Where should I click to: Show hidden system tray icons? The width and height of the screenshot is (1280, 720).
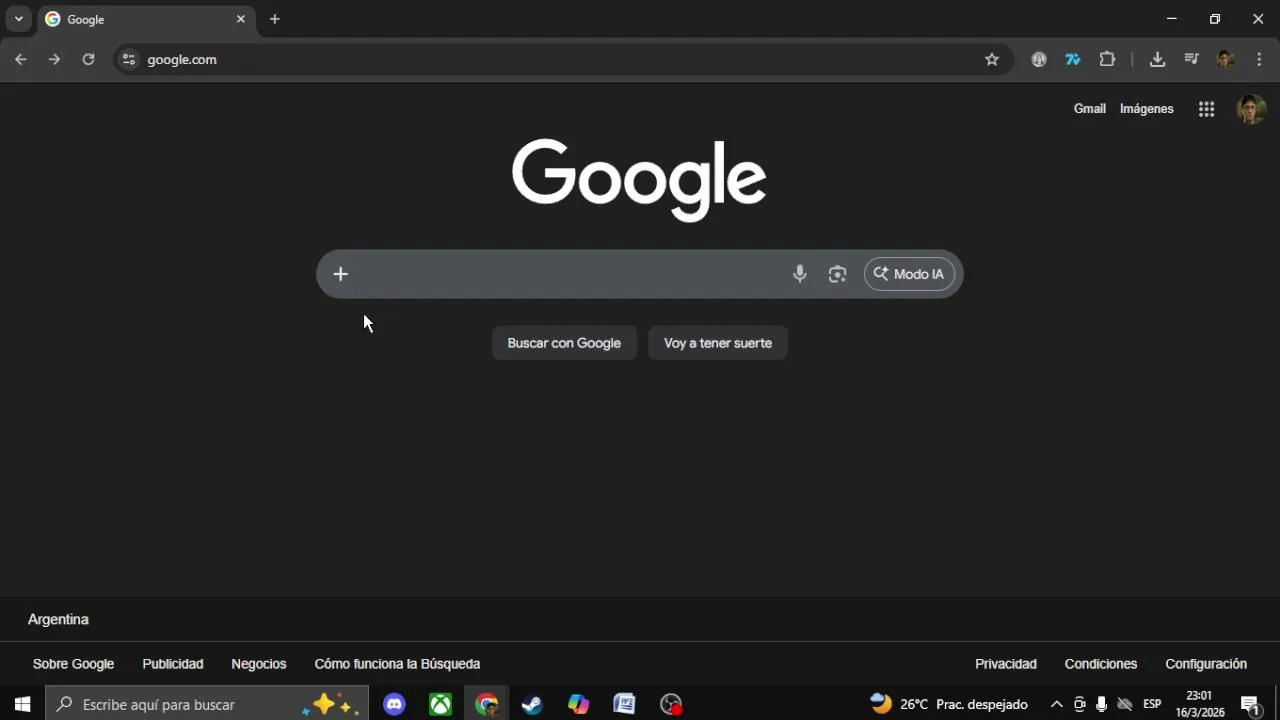click(x=1056, y=704)
